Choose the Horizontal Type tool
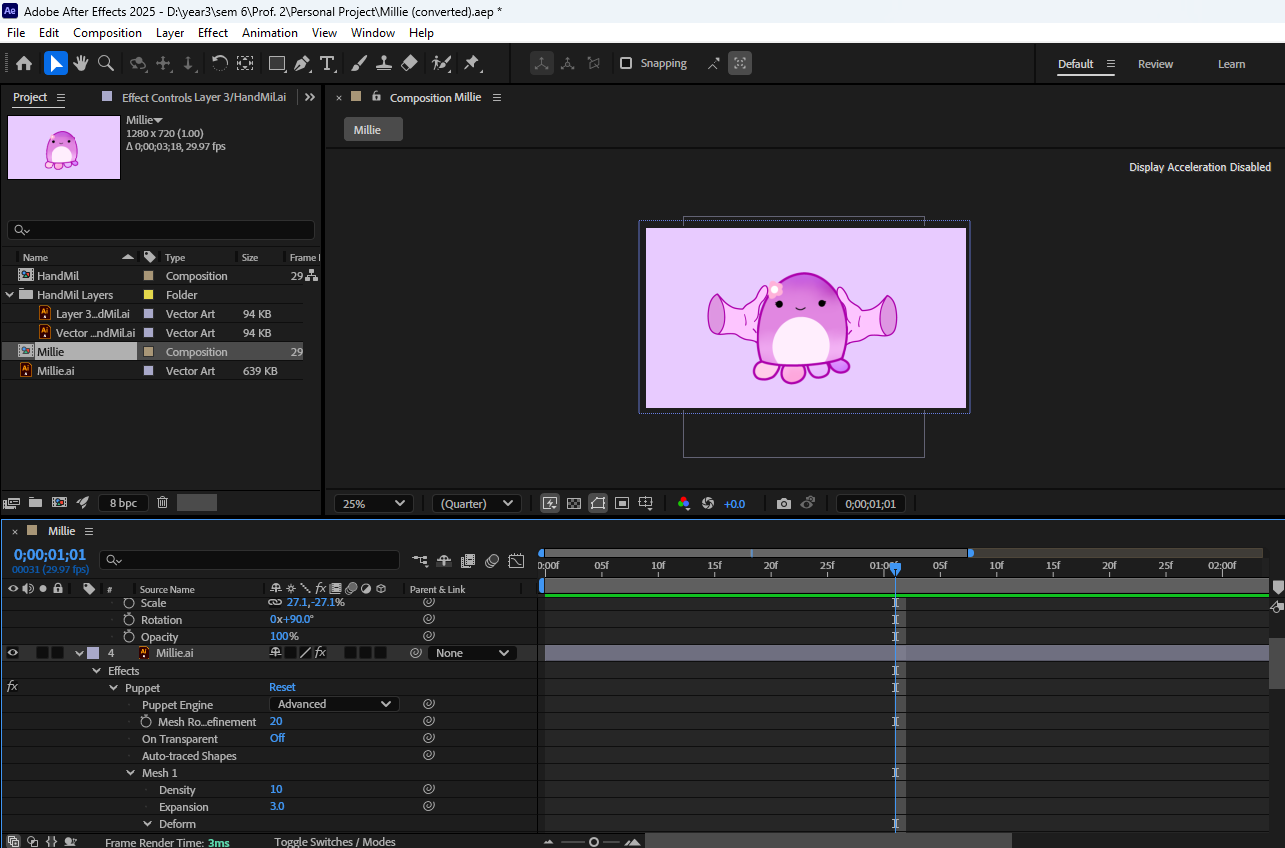The width and height of the screenshot is (1285, 848). pos(327,63)
